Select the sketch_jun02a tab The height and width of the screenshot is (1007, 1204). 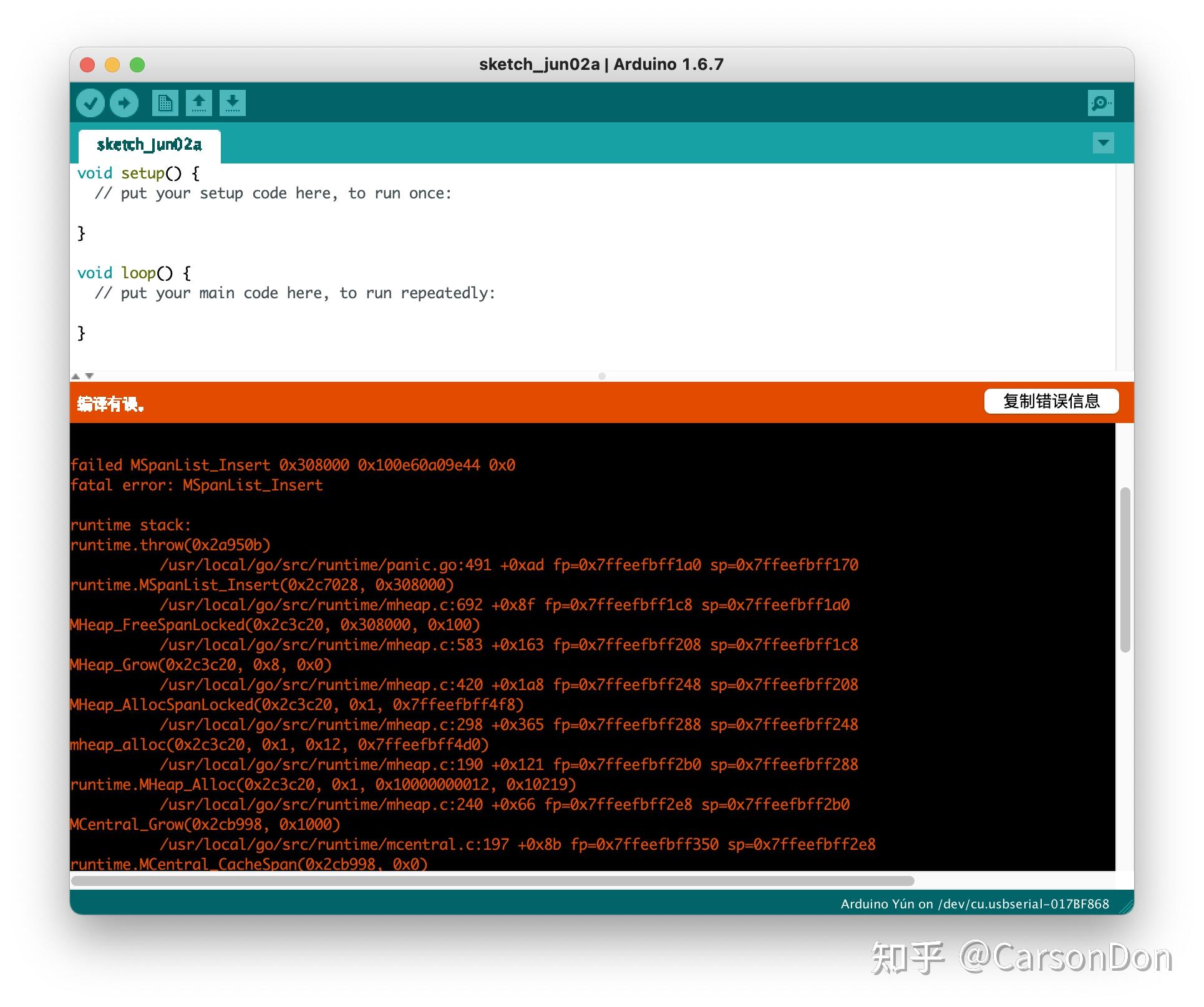pos(149,144)
